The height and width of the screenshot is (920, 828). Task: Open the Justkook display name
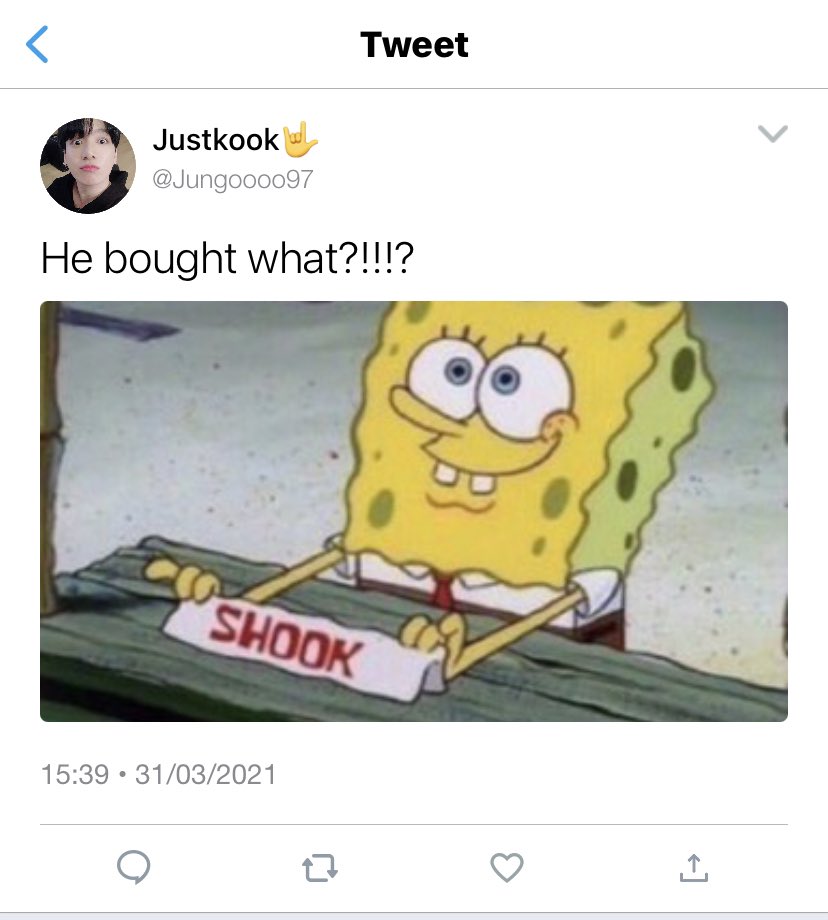pos(215,140)
